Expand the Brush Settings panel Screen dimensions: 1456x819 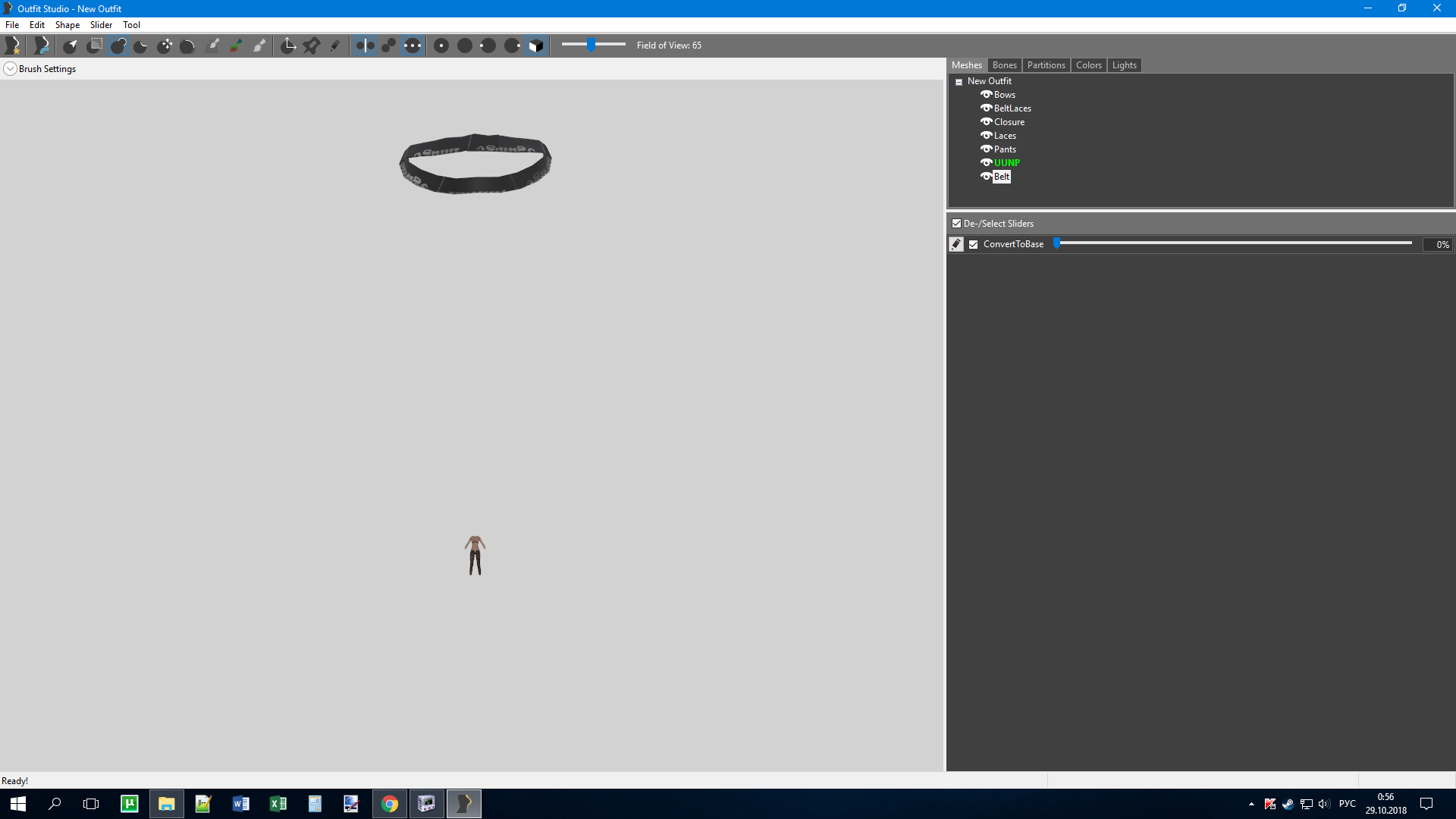click(x=10, y=69)
